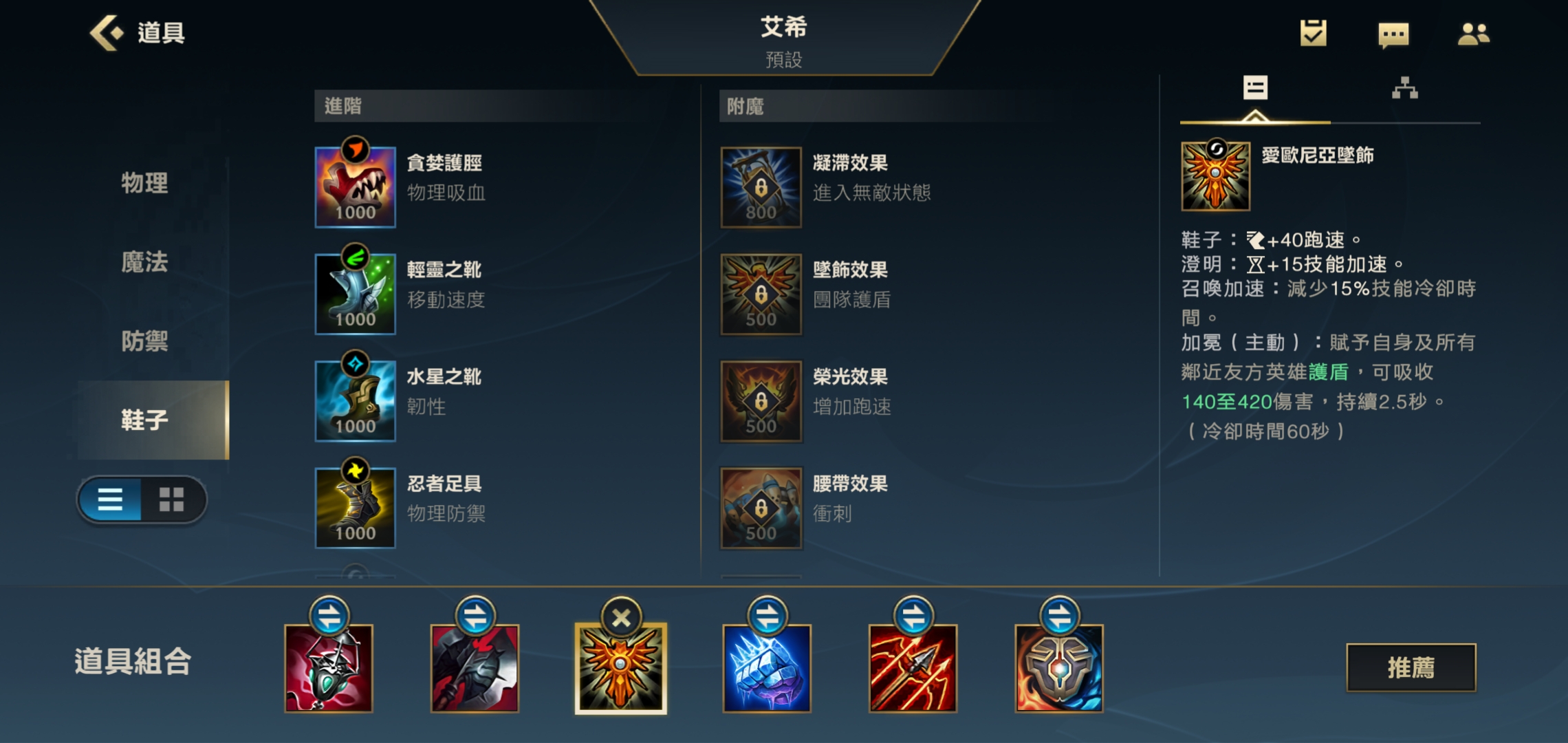Screen dimensions: 1568x743
Task: Open the checklist clipboard icon at top
Action: (x=1313, y=33)
